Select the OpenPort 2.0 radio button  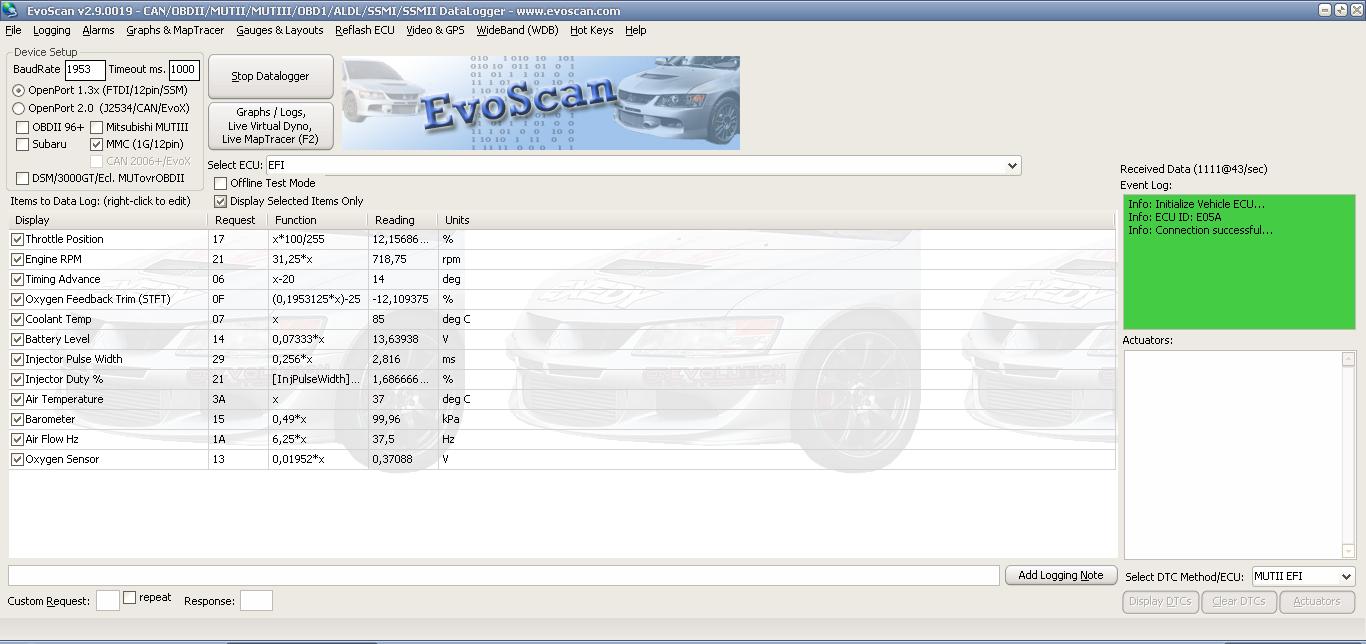click(19, 109)
